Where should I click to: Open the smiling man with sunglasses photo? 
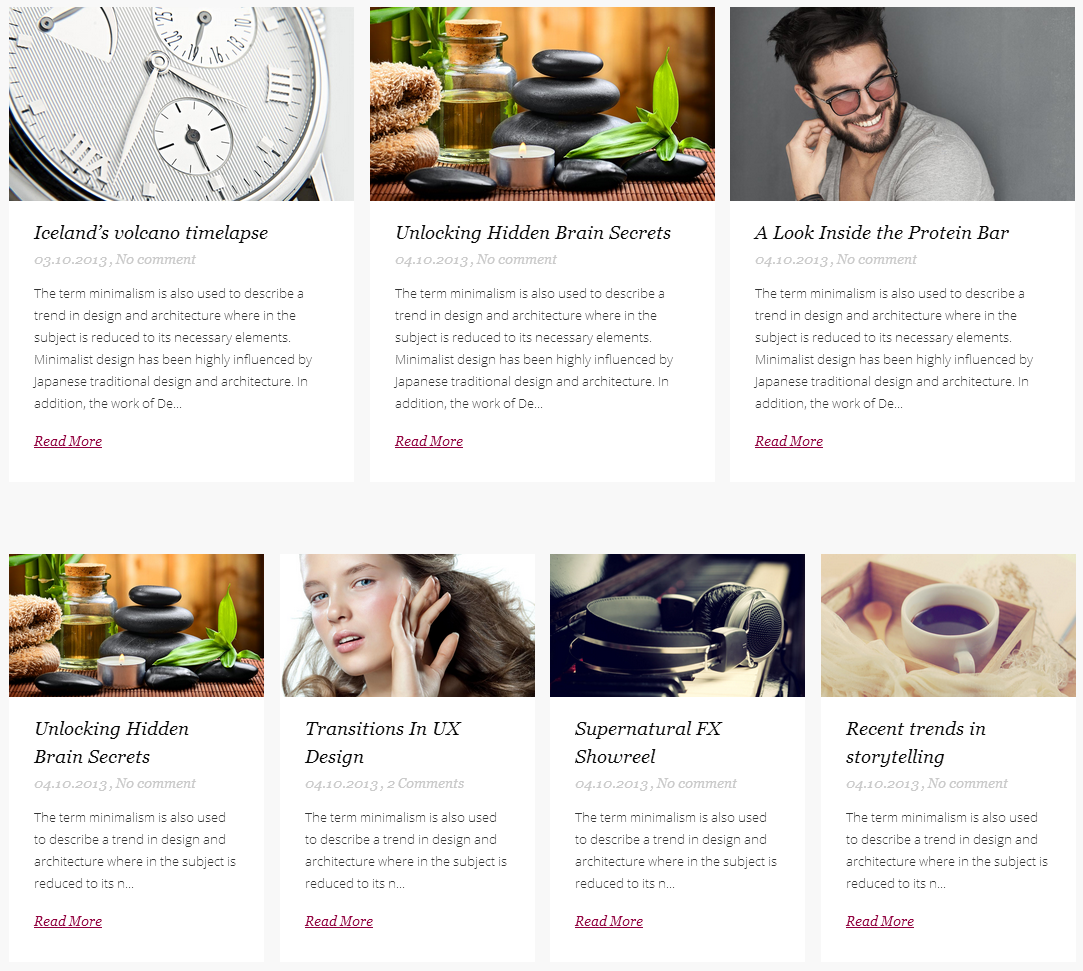(x=902, y=104)
